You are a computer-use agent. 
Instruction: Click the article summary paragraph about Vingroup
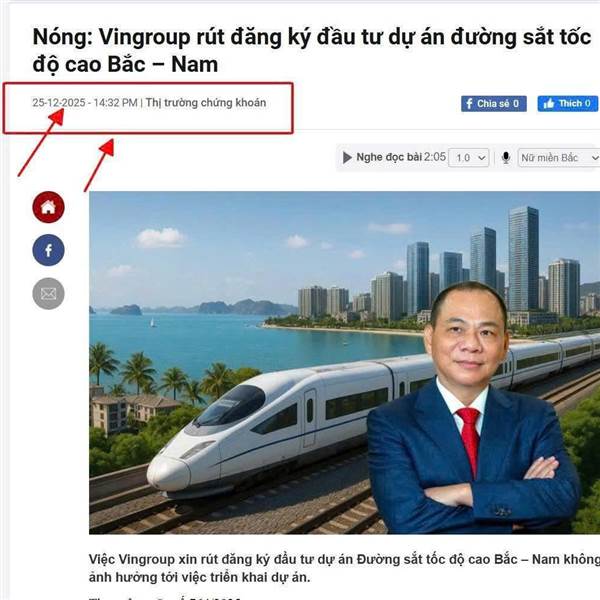pyautogui.click(x=344, y=568)
